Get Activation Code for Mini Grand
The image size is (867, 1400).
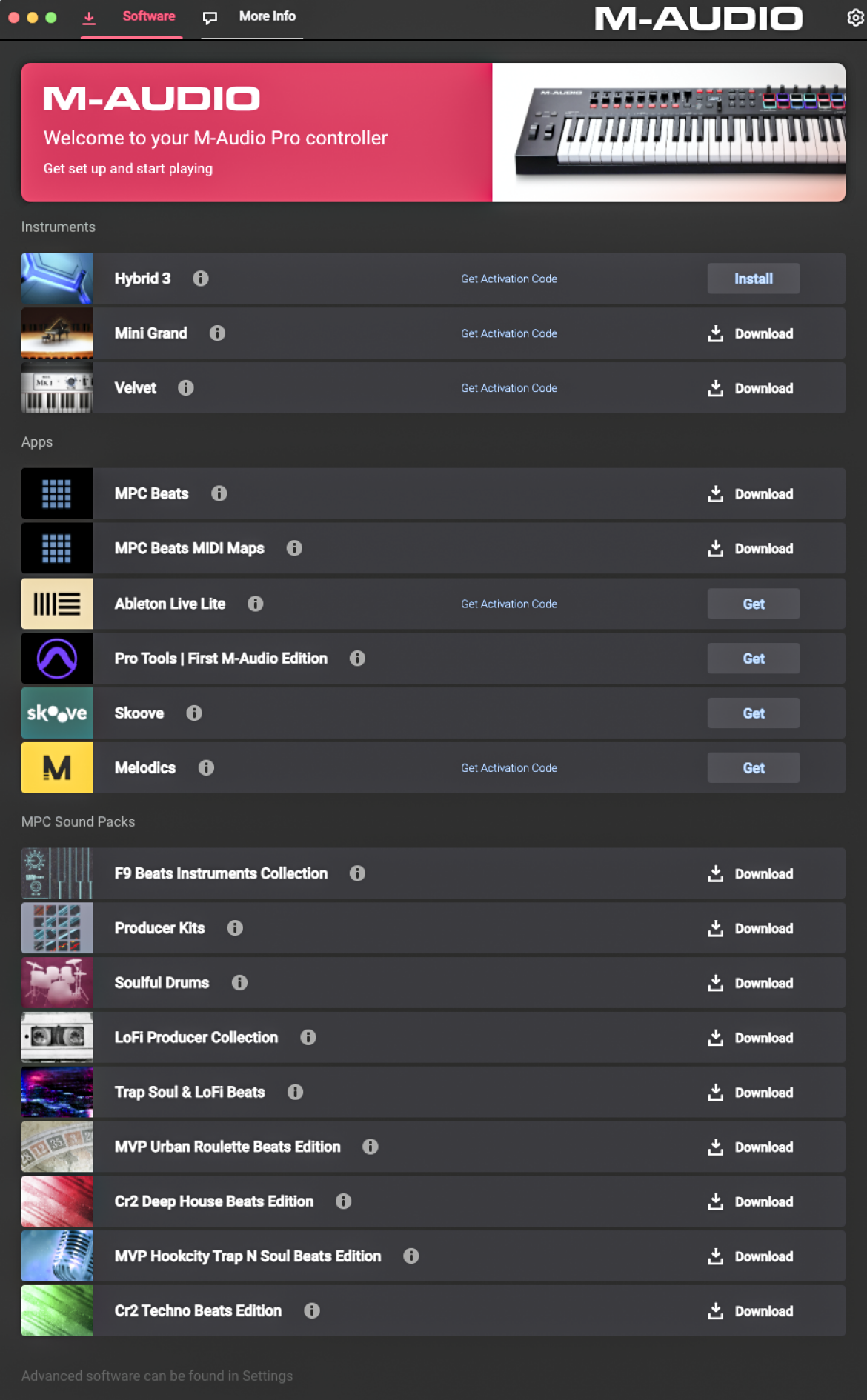click(x=509, y=334)
